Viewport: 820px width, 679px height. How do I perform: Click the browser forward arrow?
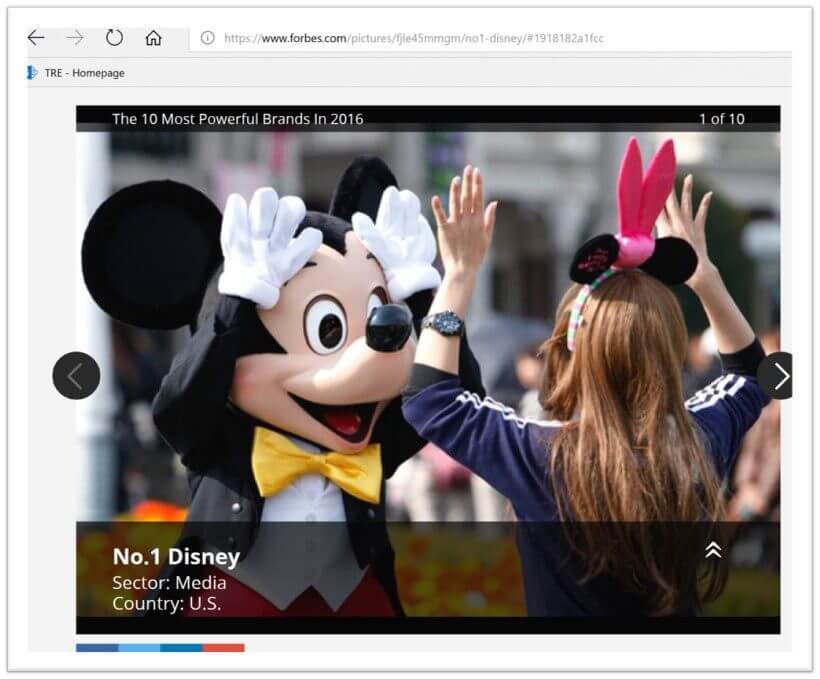click(x=75, y=38)
